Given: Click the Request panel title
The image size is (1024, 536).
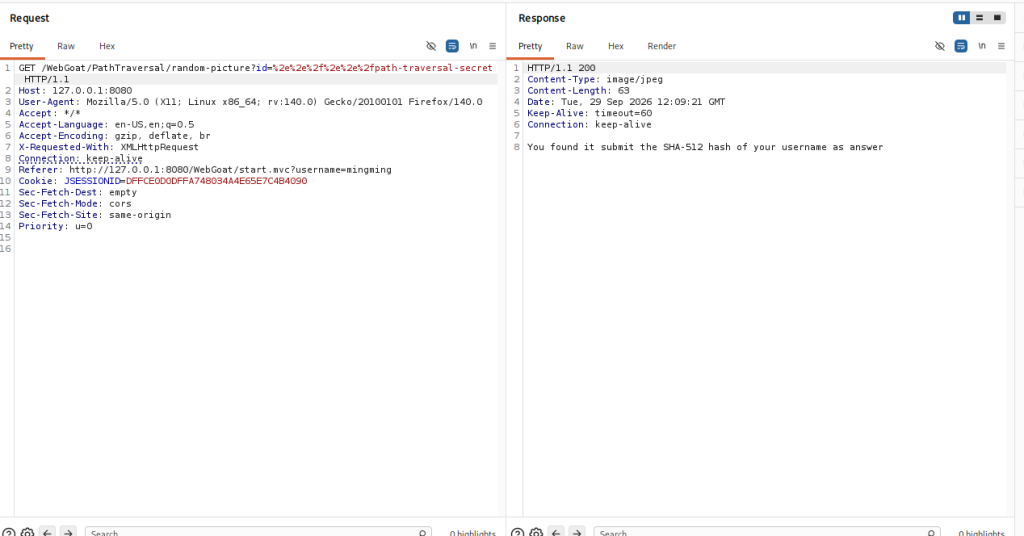Looking at the screenshot, I should pos(29,18).
